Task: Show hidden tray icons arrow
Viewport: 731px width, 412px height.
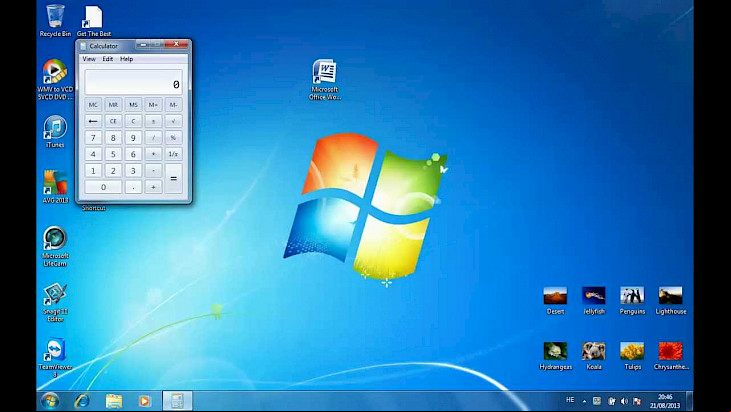Action: [x=584, y=401]
